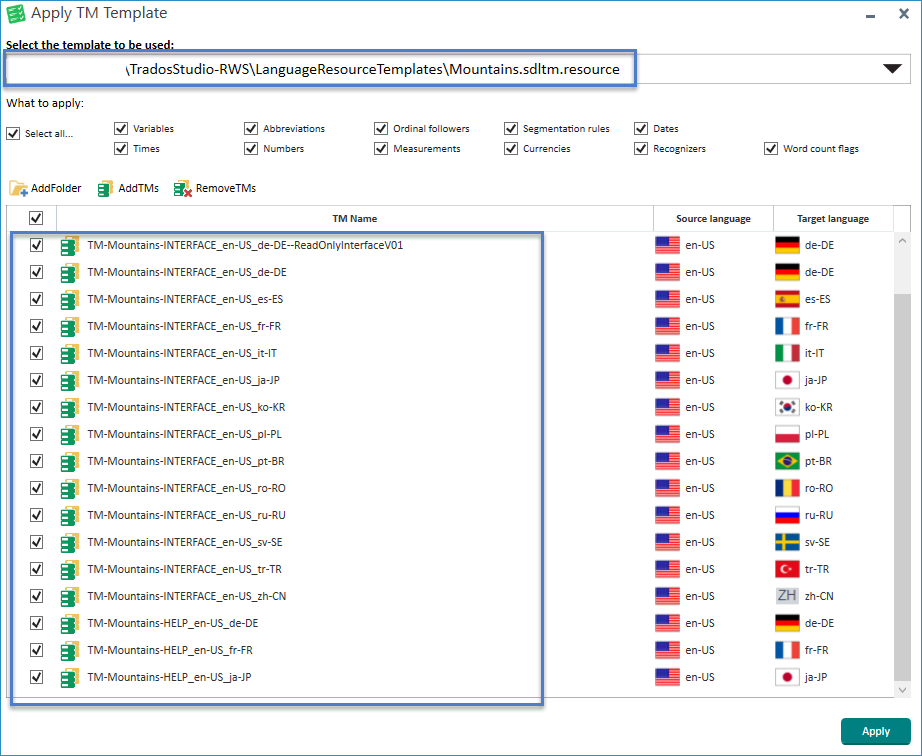
Task: Uncheck the Abbreviations option
Action: pyautogui.click(x=251, y=128)
